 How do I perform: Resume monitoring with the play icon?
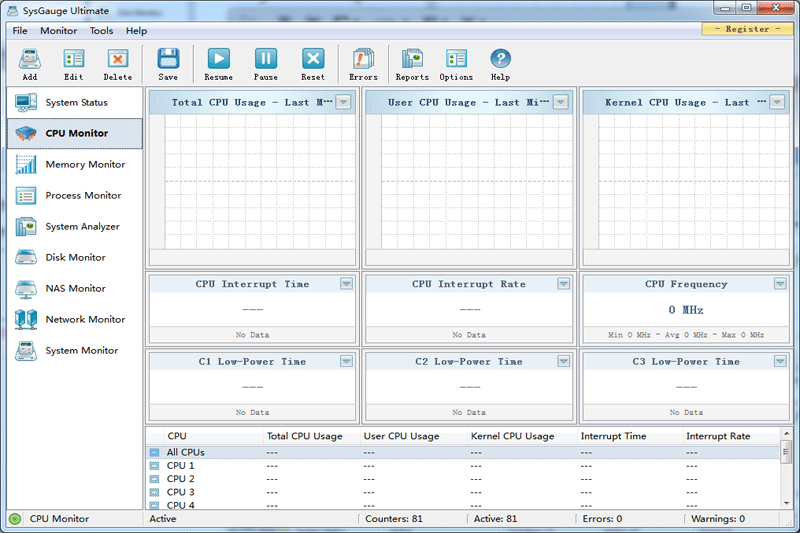pyautogui.click(x=218, y=64)
